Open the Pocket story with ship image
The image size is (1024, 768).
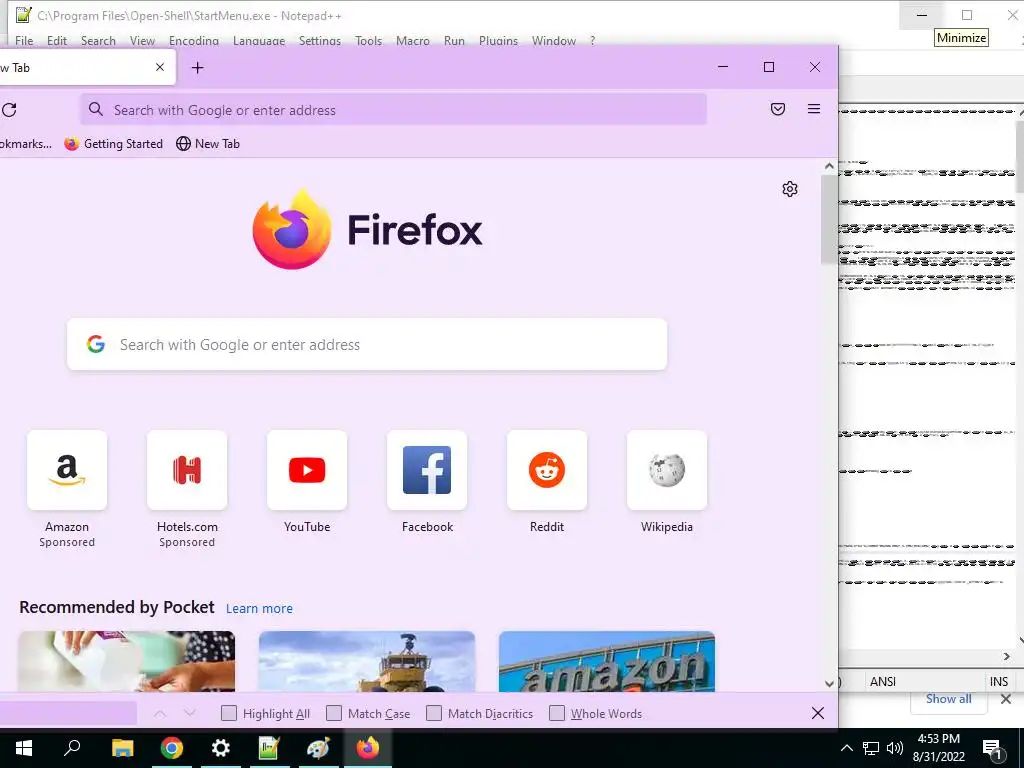tap(367, 661)
